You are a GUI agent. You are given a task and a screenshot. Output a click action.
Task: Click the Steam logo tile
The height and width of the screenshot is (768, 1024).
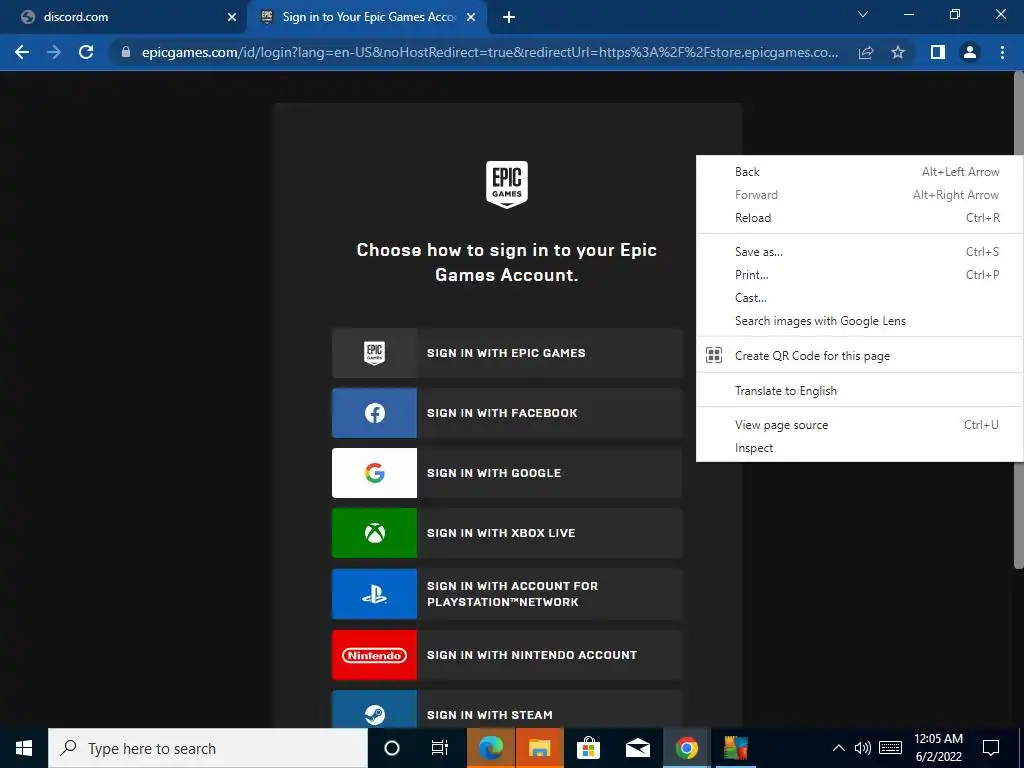point(374,711)
